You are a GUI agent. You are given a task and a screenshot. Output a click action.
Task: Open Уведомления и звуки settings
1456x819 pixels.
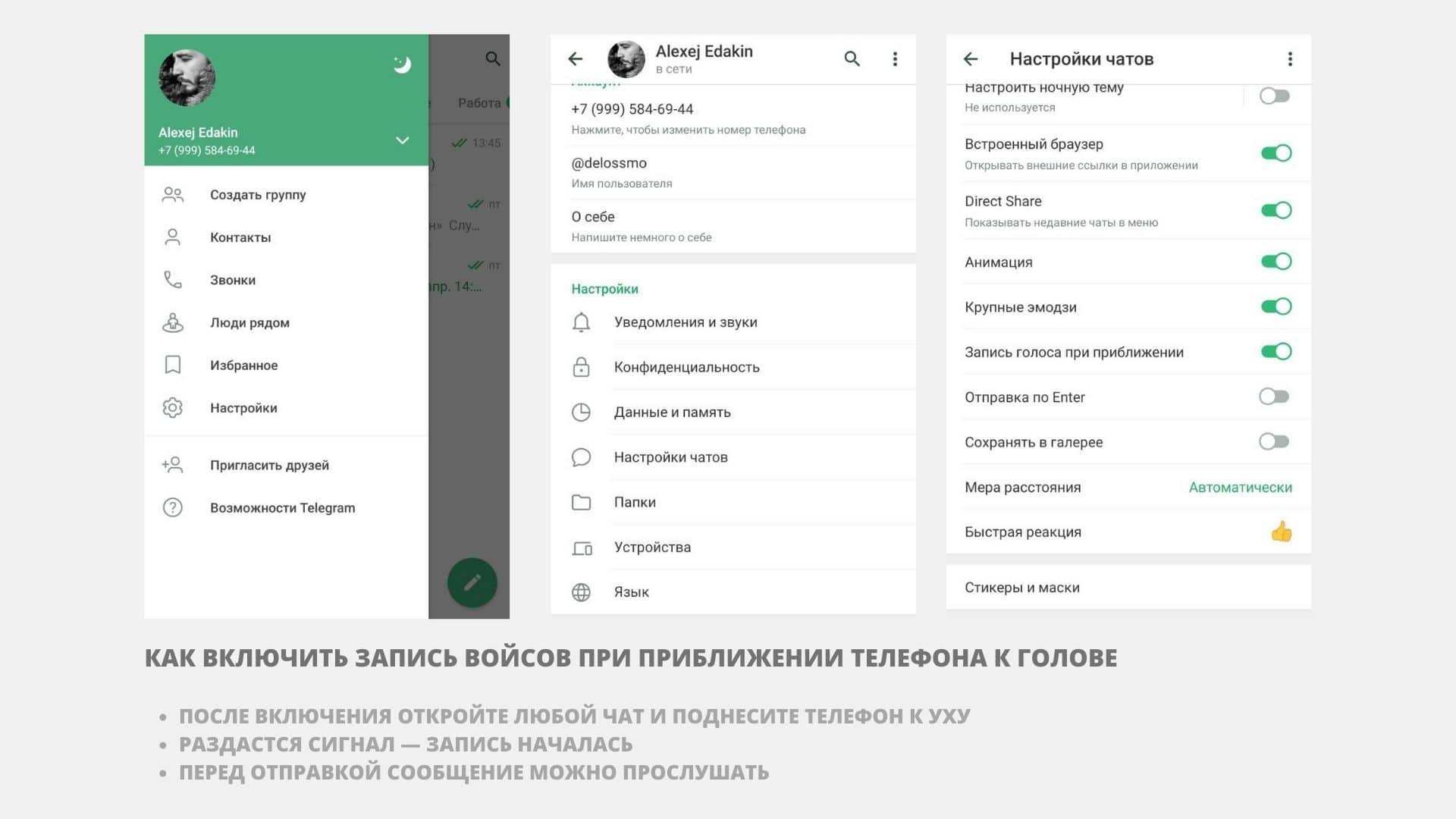click(733, 322)
